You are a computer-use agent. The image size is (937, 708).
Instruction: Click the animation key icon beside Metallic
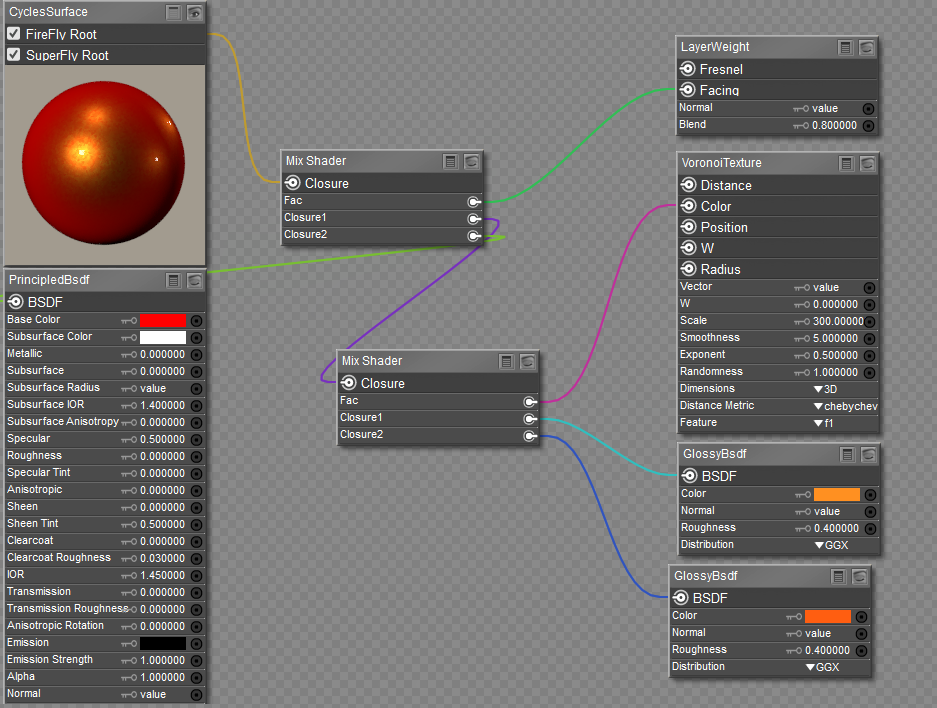click(128, 354)
